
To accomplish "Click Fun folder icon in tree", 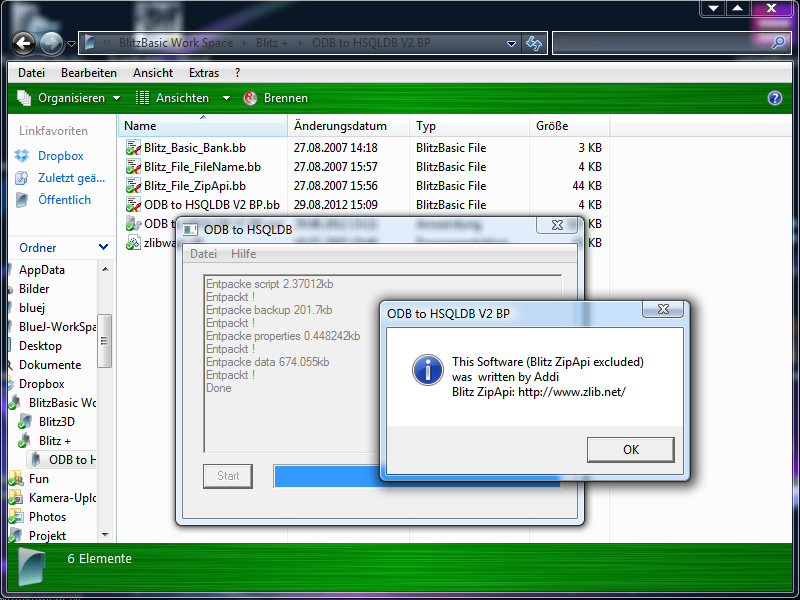I will point(15,479).
